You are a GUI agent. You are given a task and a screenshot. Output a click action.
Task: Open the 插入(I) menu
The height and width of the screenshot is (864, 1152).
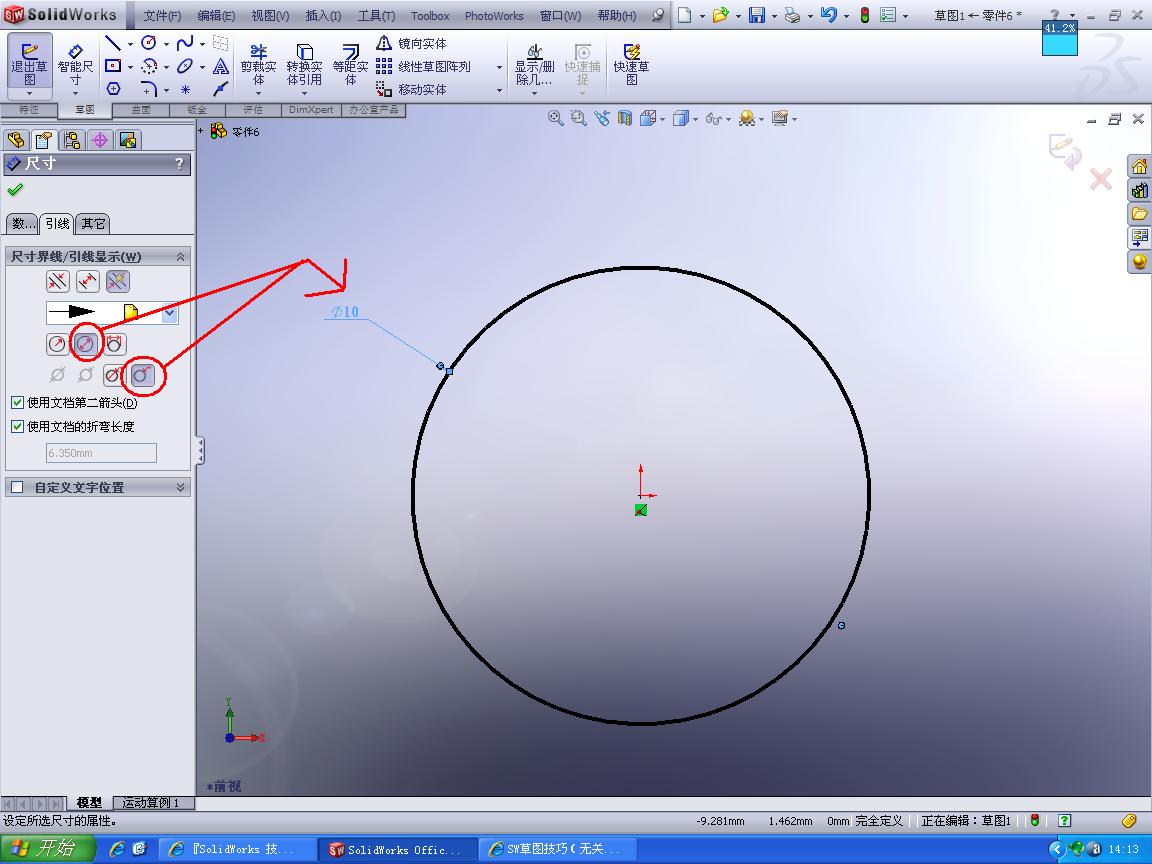323,15
